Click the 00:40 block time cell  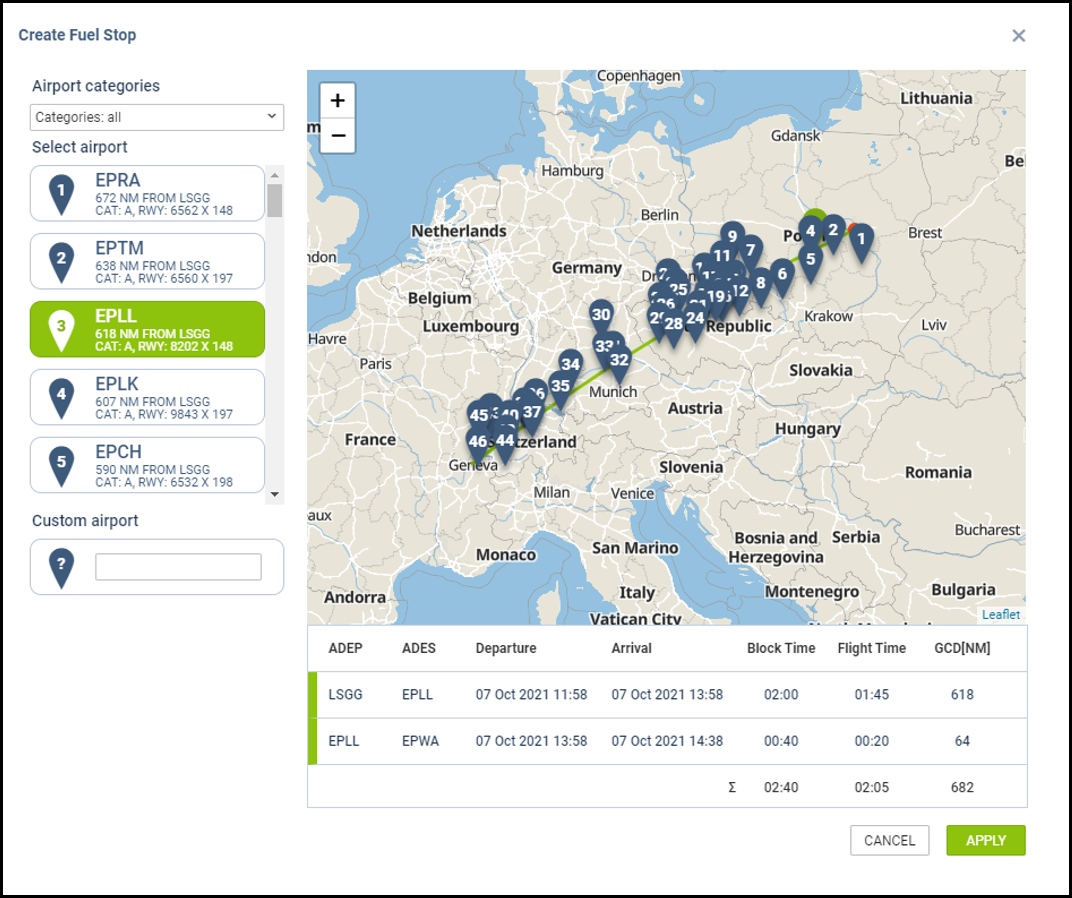781,741
